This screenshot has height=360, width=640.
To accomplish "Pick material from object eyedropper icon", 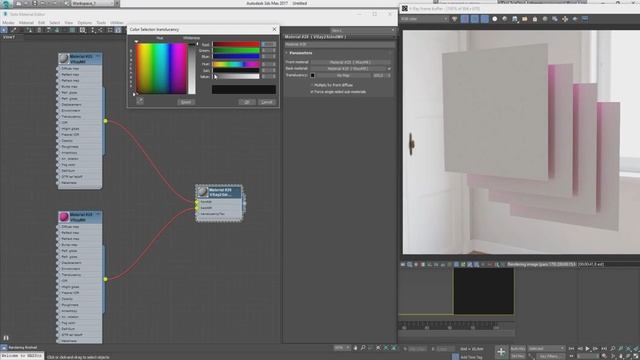I will 13,30.
